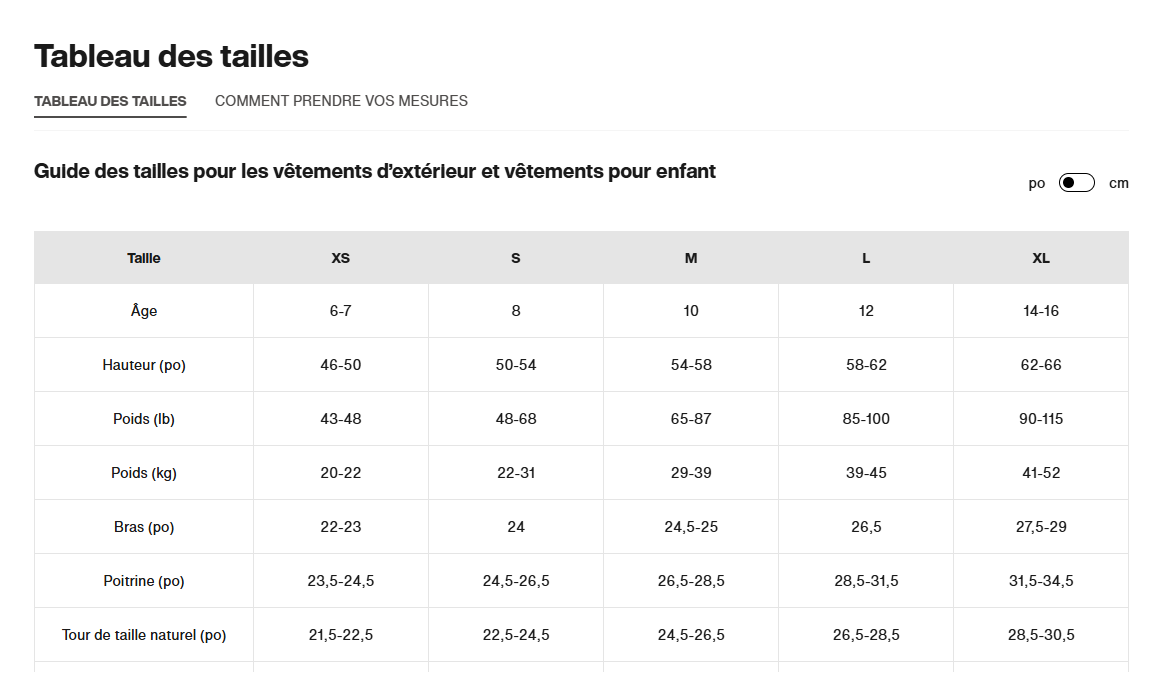Click the Taille header cell
This screenshot has height=677, width=1170.
tap(144, 258)
